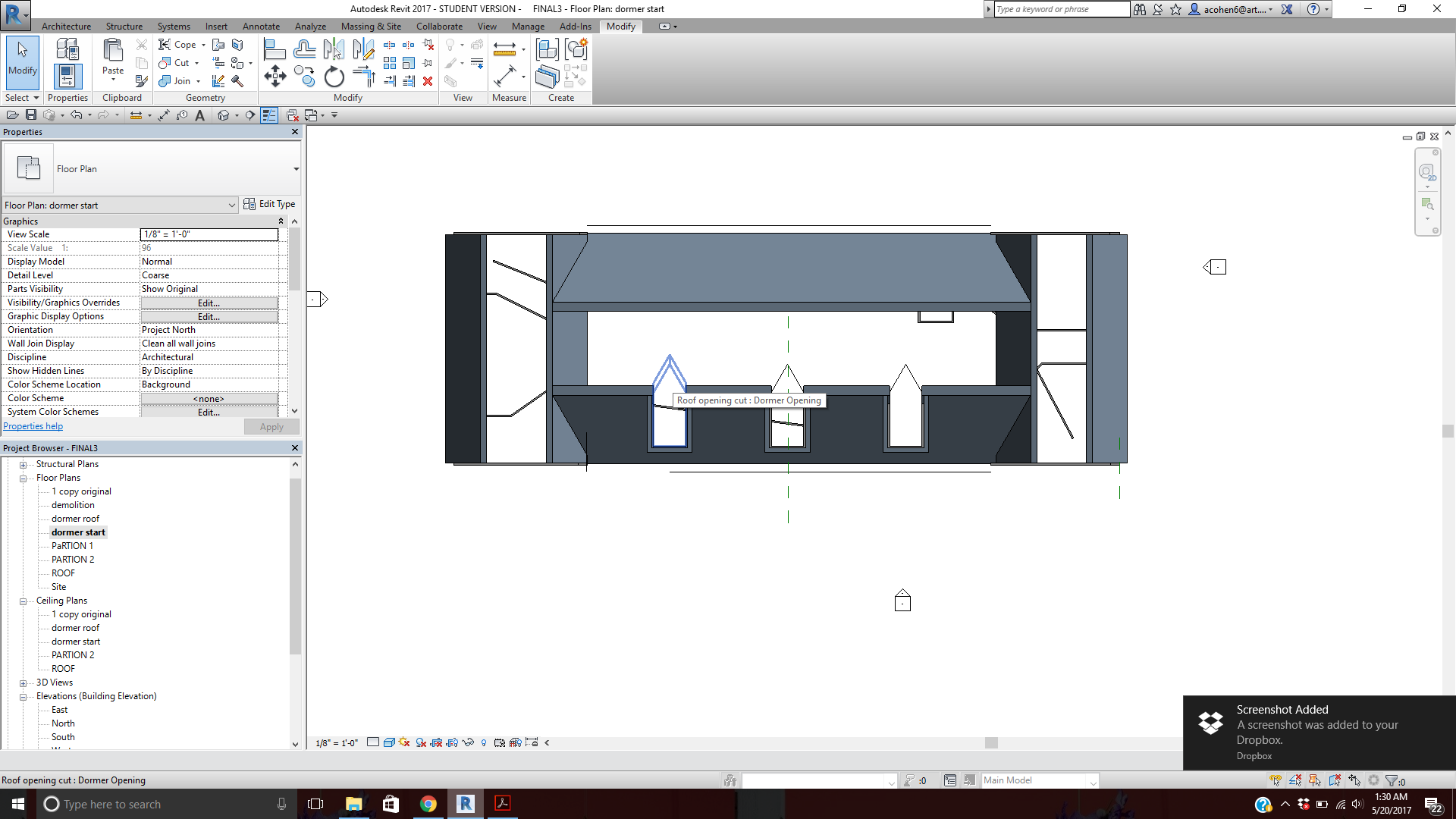This screenshot has width=1456, height=819.
Task: Activate the Rotate tool
Action: (x=334, y=77)
